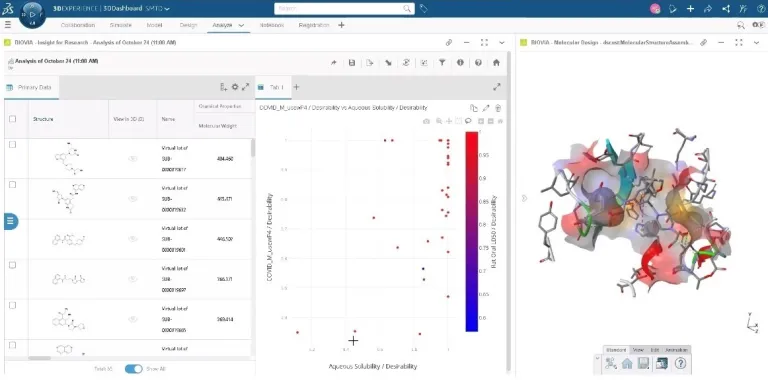Open the Molecular Design widget menu chevron
Image resolution: width=768 pixels, height=380 pixels.
757,43
